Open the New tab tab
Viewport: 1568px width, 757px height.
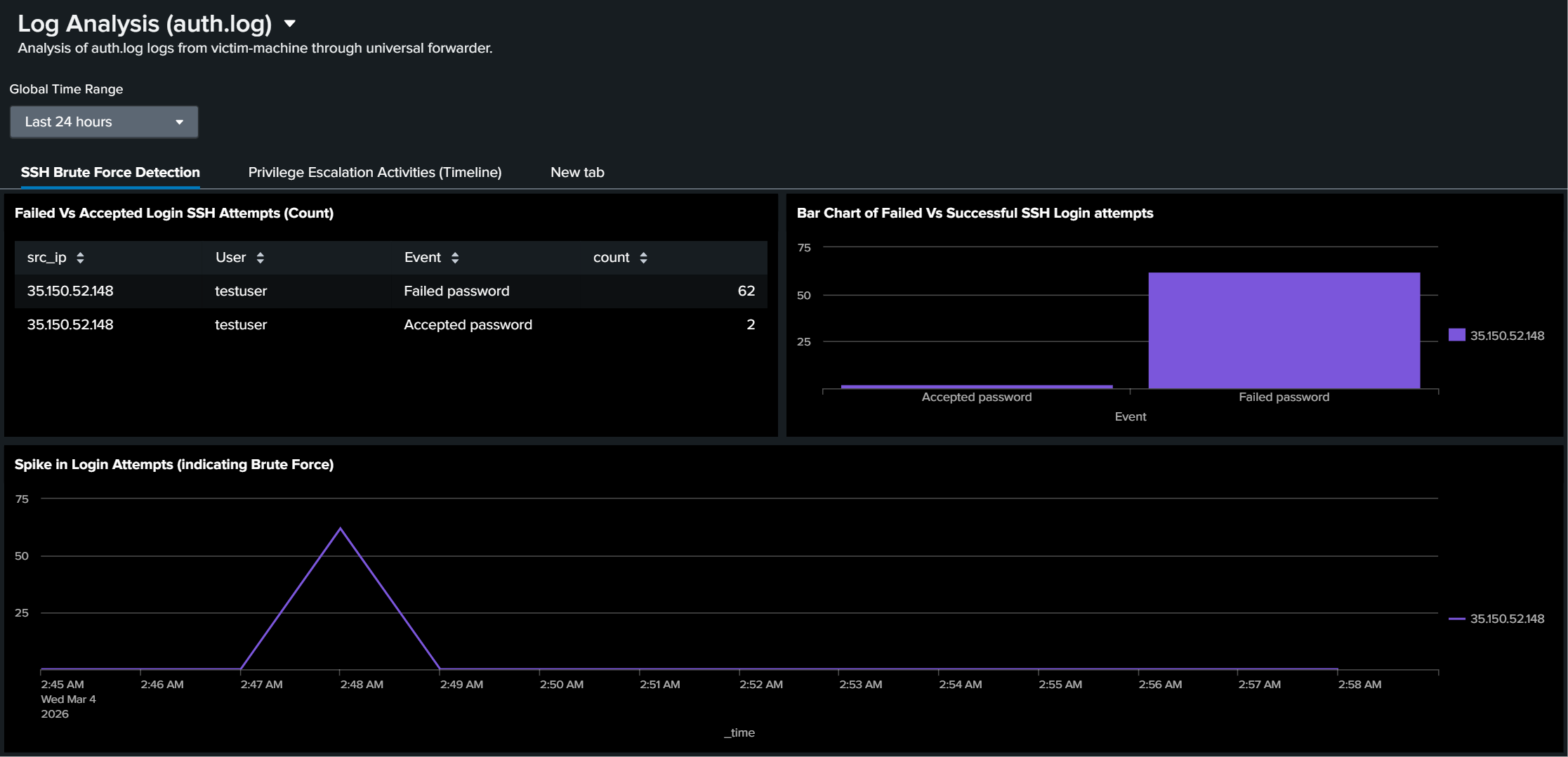pos(577,172)
